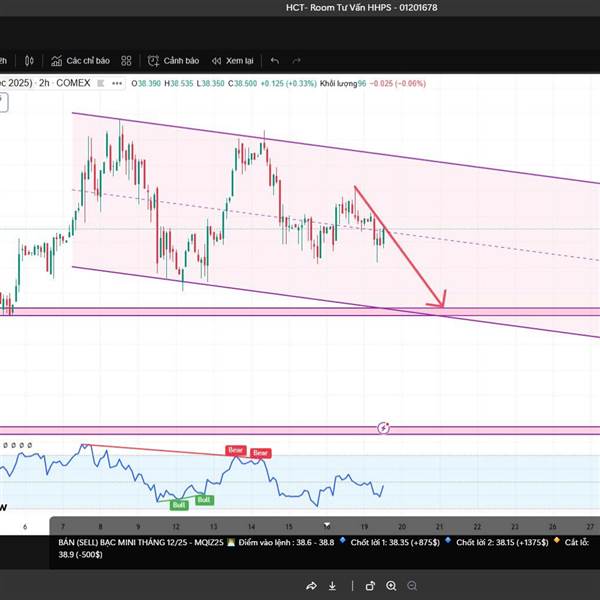The image size is (600, 600).
Task: Click caption 'Chốt lời 1: 38.35 (+875$)'
Action: (395, 542)
